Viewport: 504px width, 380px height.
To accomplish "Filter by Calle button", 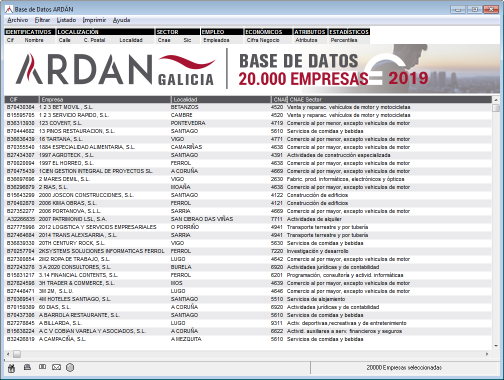I will [65, 40].
